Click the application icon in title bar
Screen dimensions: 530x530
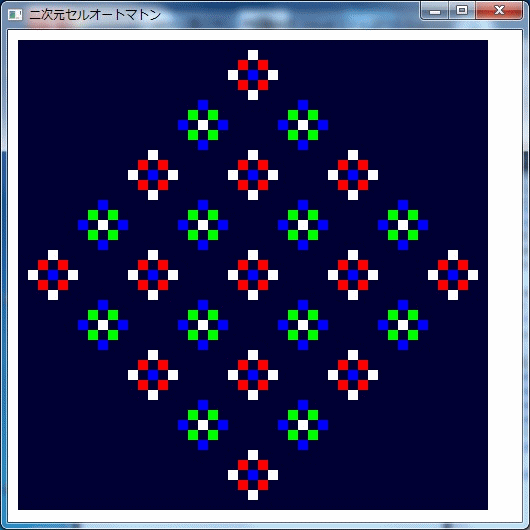tap(15, 15)
